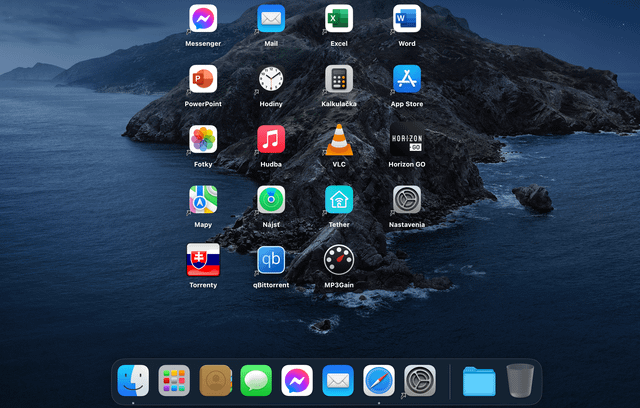The width and height of the screenshot is (640, 408).
Task: Open Contacts in the dock
Action: click(x=215, y=380)
